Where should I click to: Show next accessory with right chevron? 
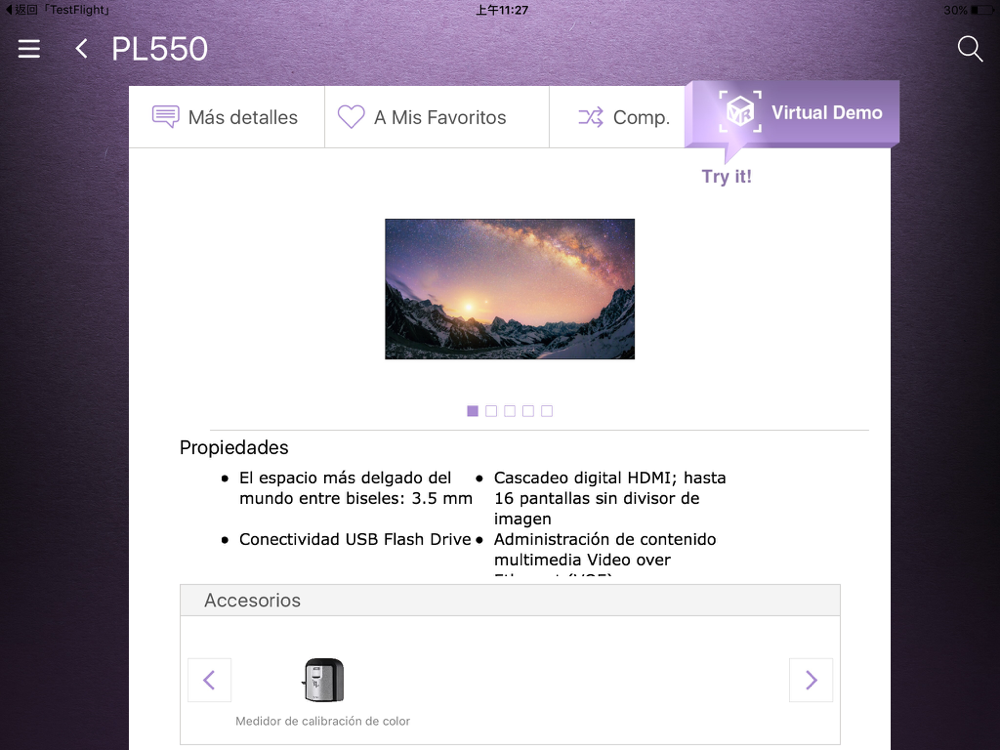point(811,680)
